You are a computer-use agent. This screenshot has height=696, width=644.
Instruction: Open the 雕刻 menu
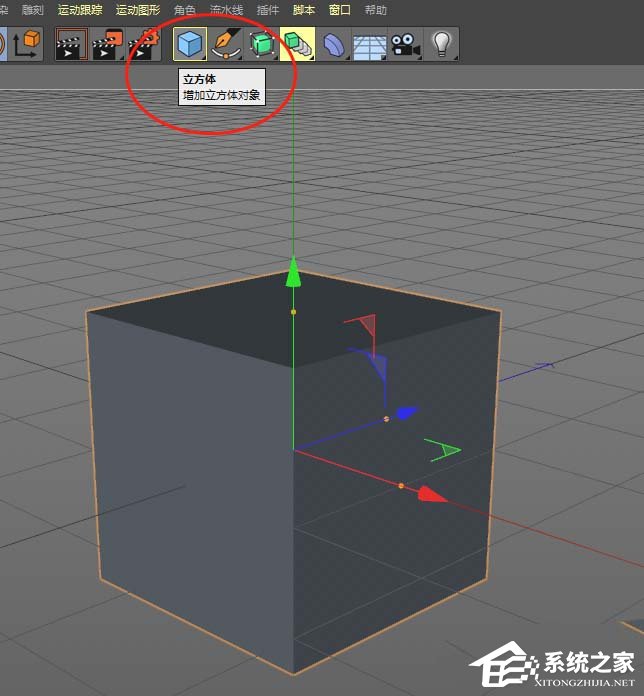(32, 10)
